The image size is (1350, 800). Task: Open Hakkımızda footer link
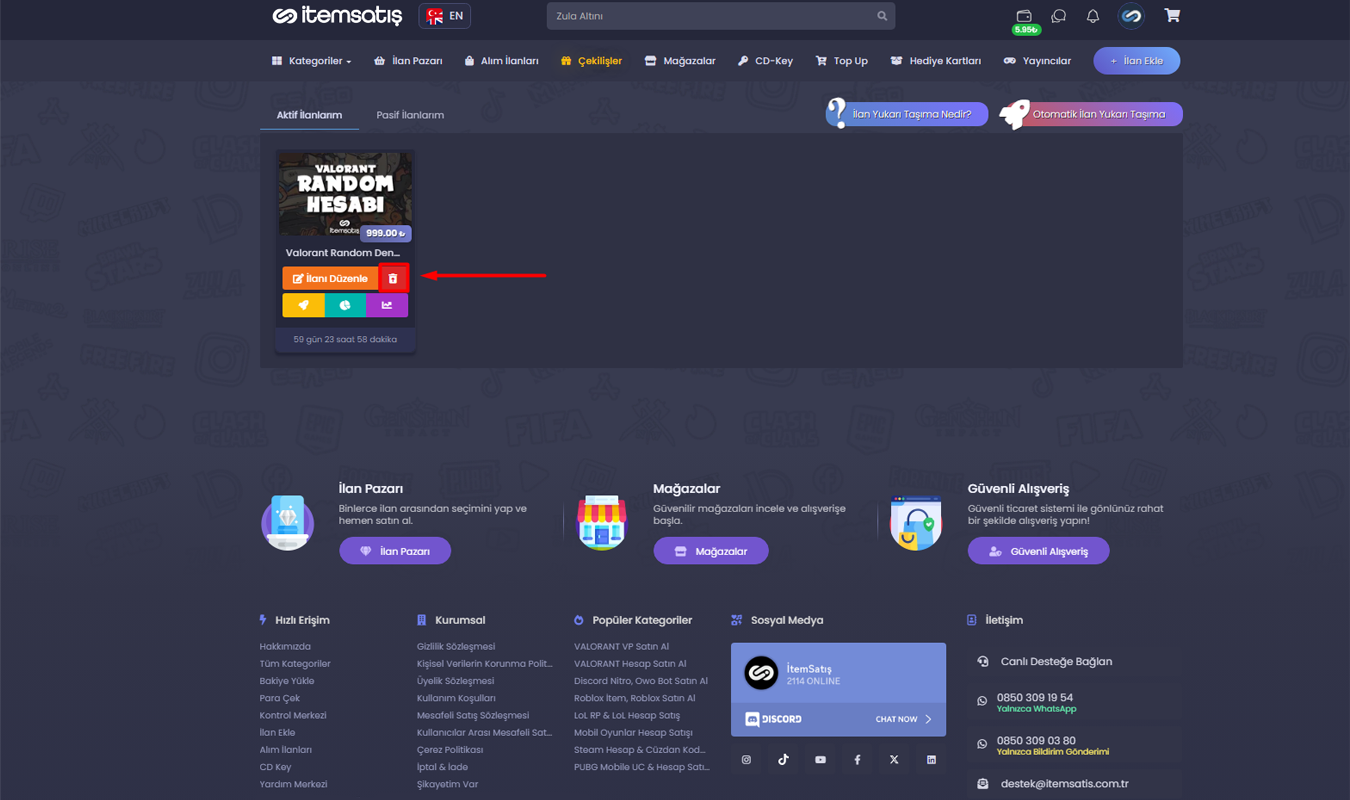(285, 647)
